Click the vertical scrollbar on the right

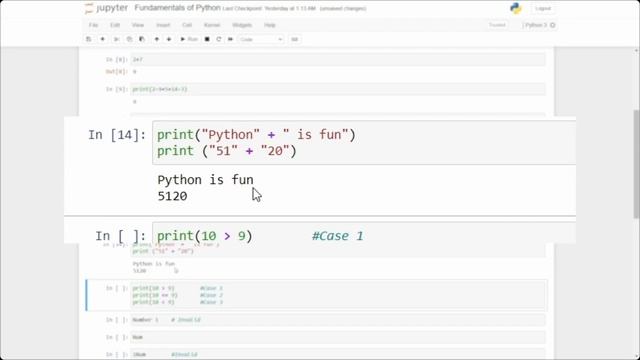pyautogui.click(x=636, y=163)
